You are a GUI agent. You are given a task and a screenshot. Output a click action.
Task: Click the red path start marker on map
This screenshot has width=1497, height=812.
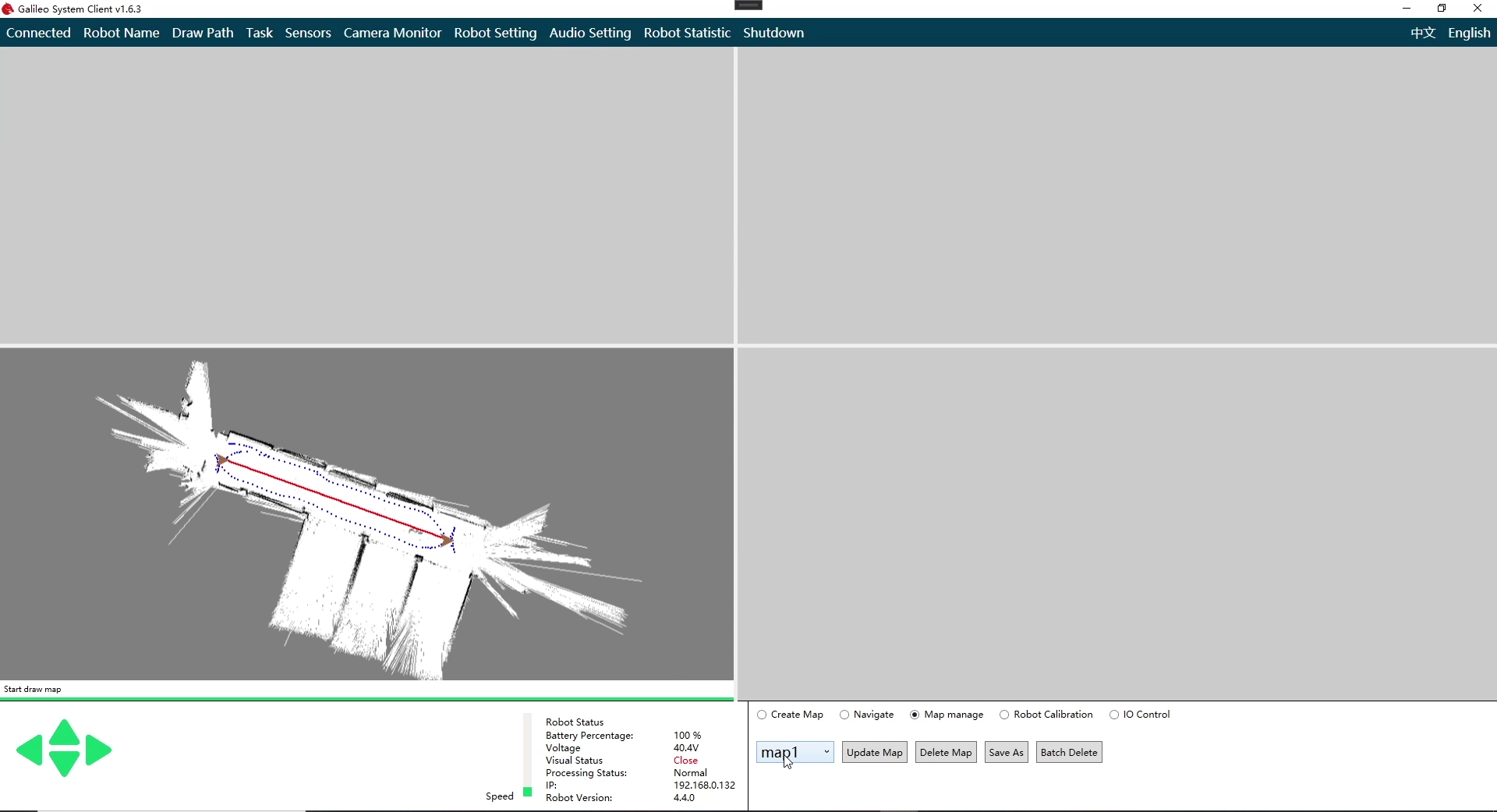(x=222, y=460)
